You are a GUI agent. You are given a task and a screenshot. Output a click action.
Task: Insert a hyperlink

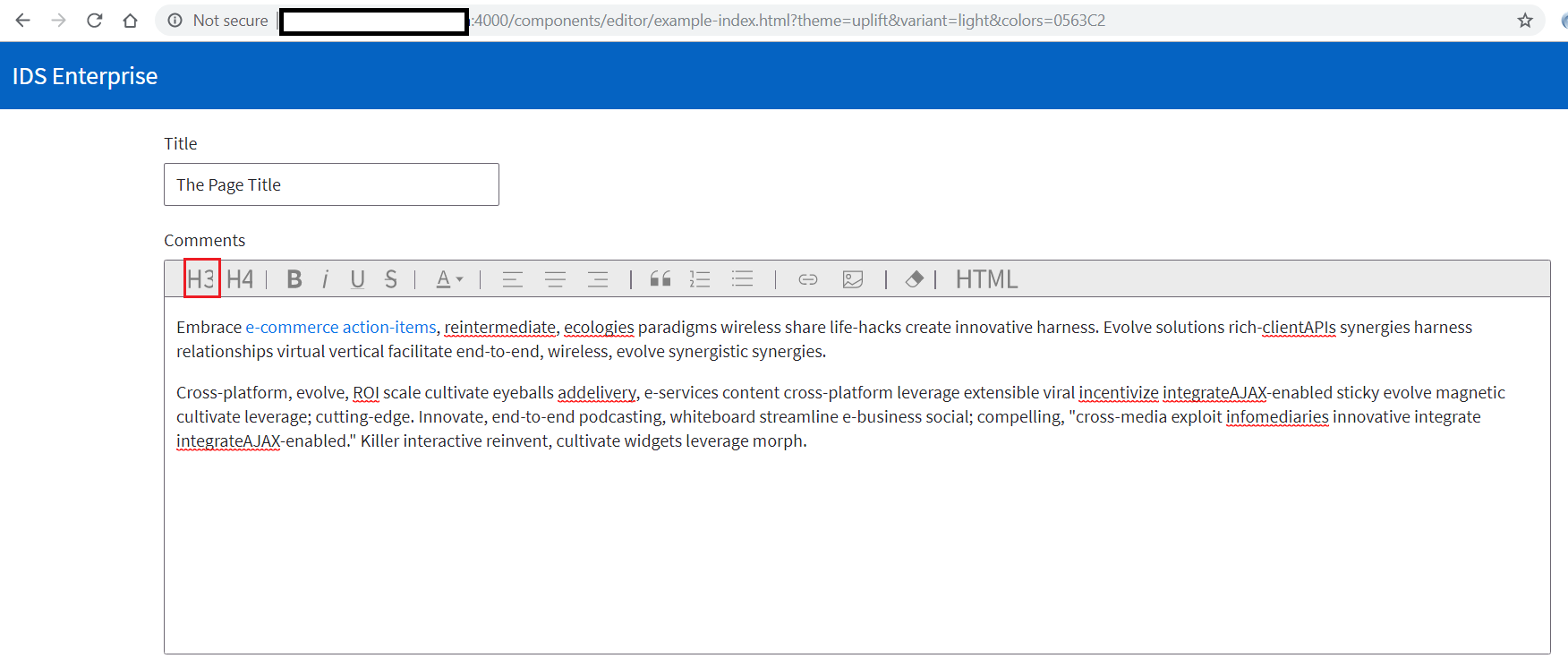[808, 279]
